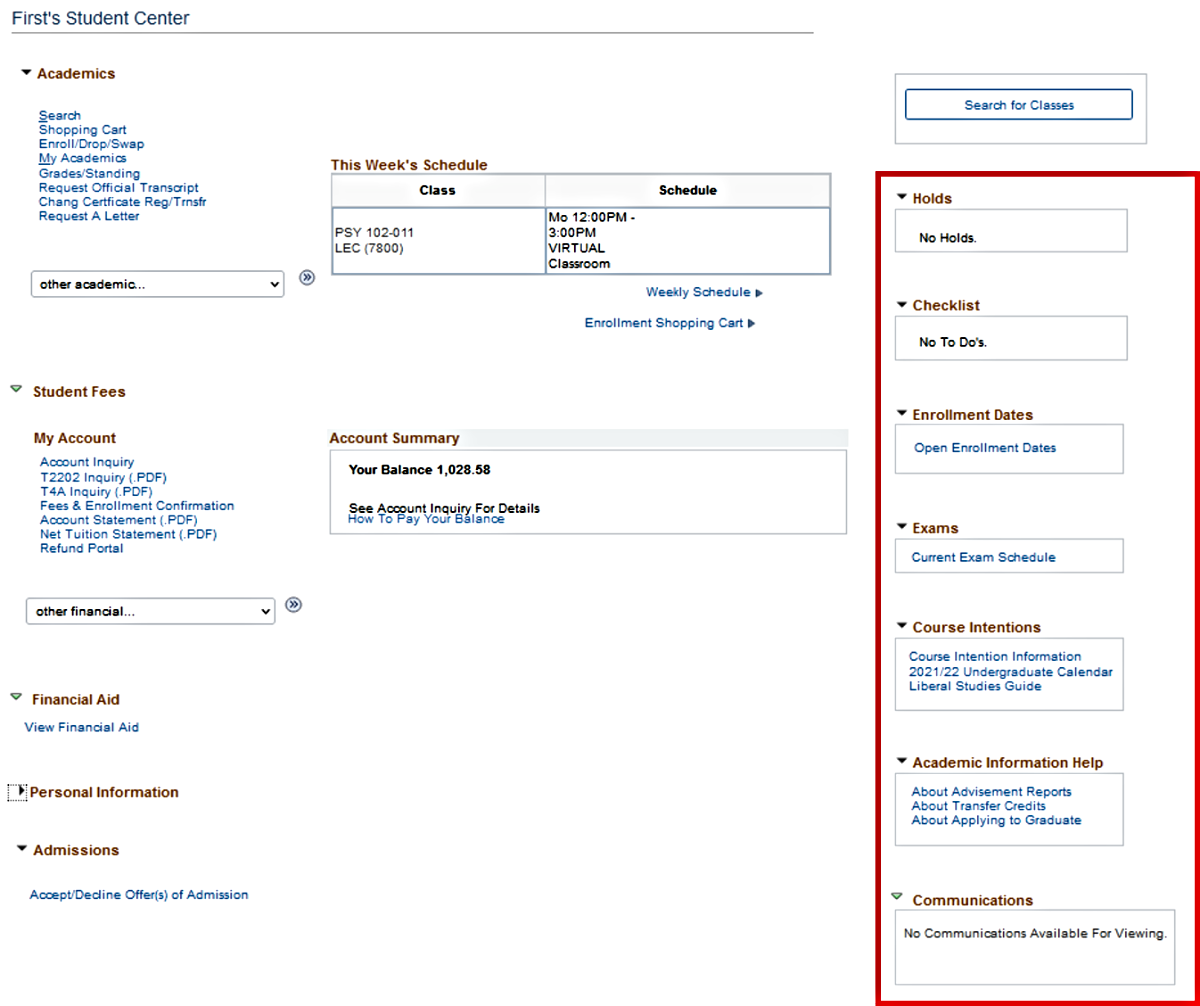Click the Mo 12:00PM - 3:00PM schedule cell

(x=688, y=241)
